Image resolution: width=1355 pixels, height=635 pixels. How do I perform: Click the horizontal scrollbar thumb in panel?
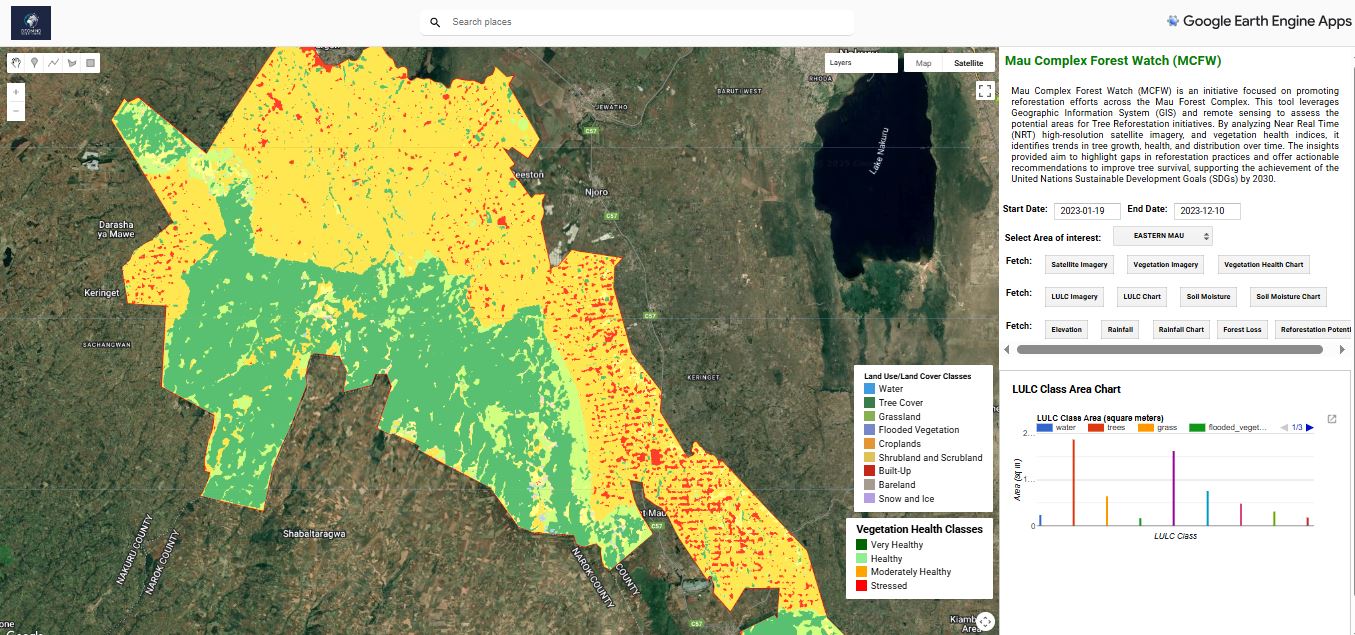pyautogui.click(x=1168, y=350)
